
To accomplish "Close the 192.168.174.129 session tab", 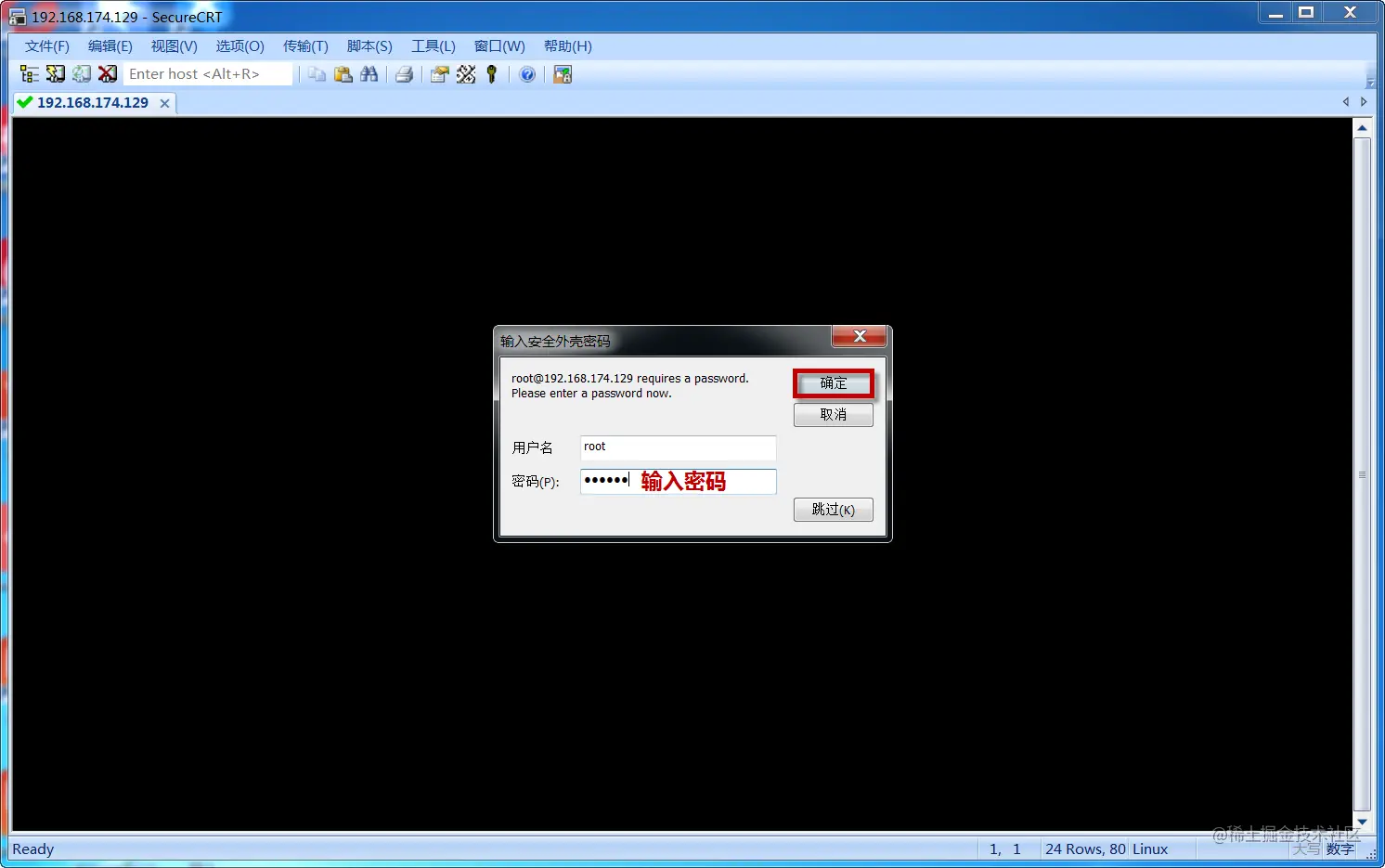I will click(164, 103).
